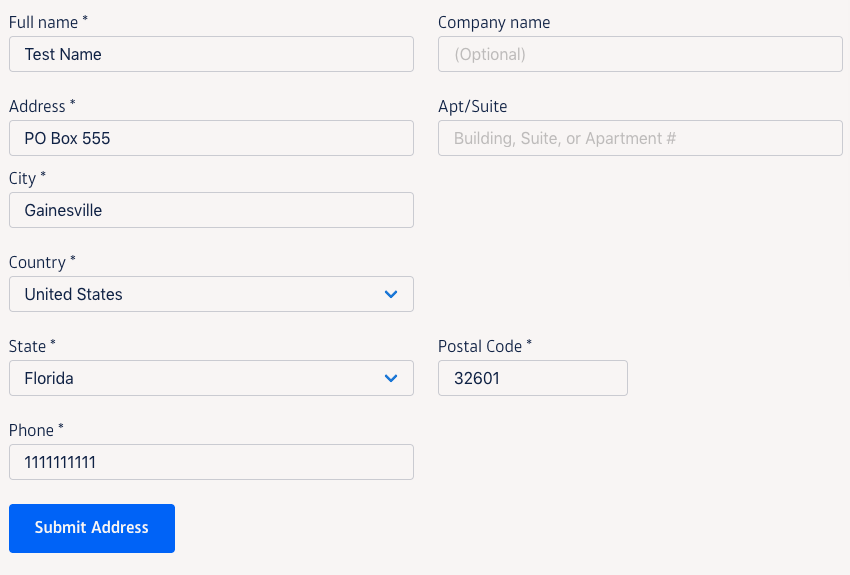
Task: Click the "Phone" label text
Action: click(31, 430)
